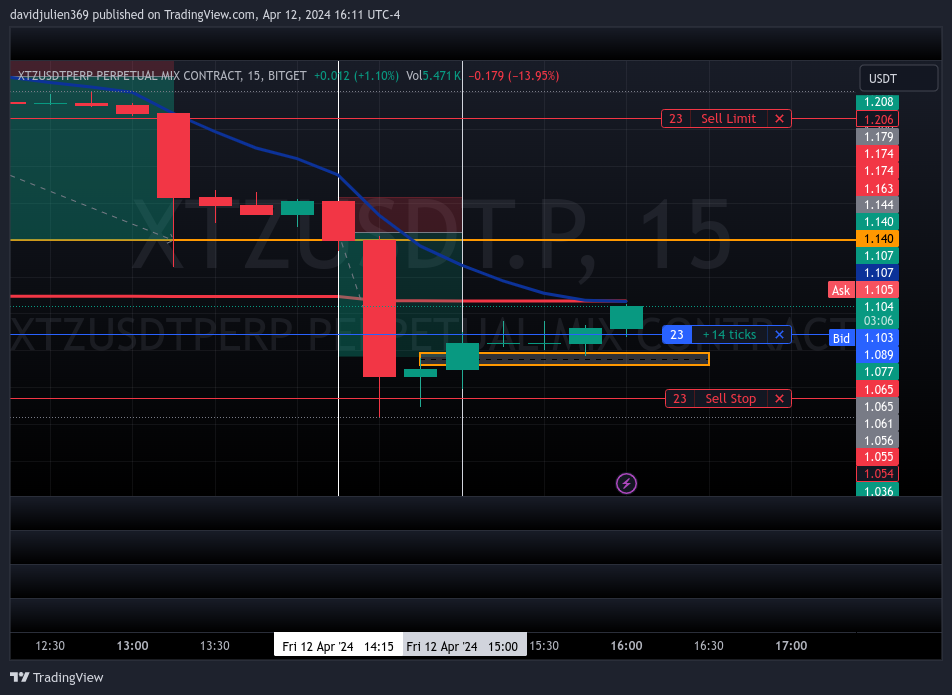Click quantity 23 on the Sell Stop order
Viewport: 952px width, 695px height.
coord(680,399)
